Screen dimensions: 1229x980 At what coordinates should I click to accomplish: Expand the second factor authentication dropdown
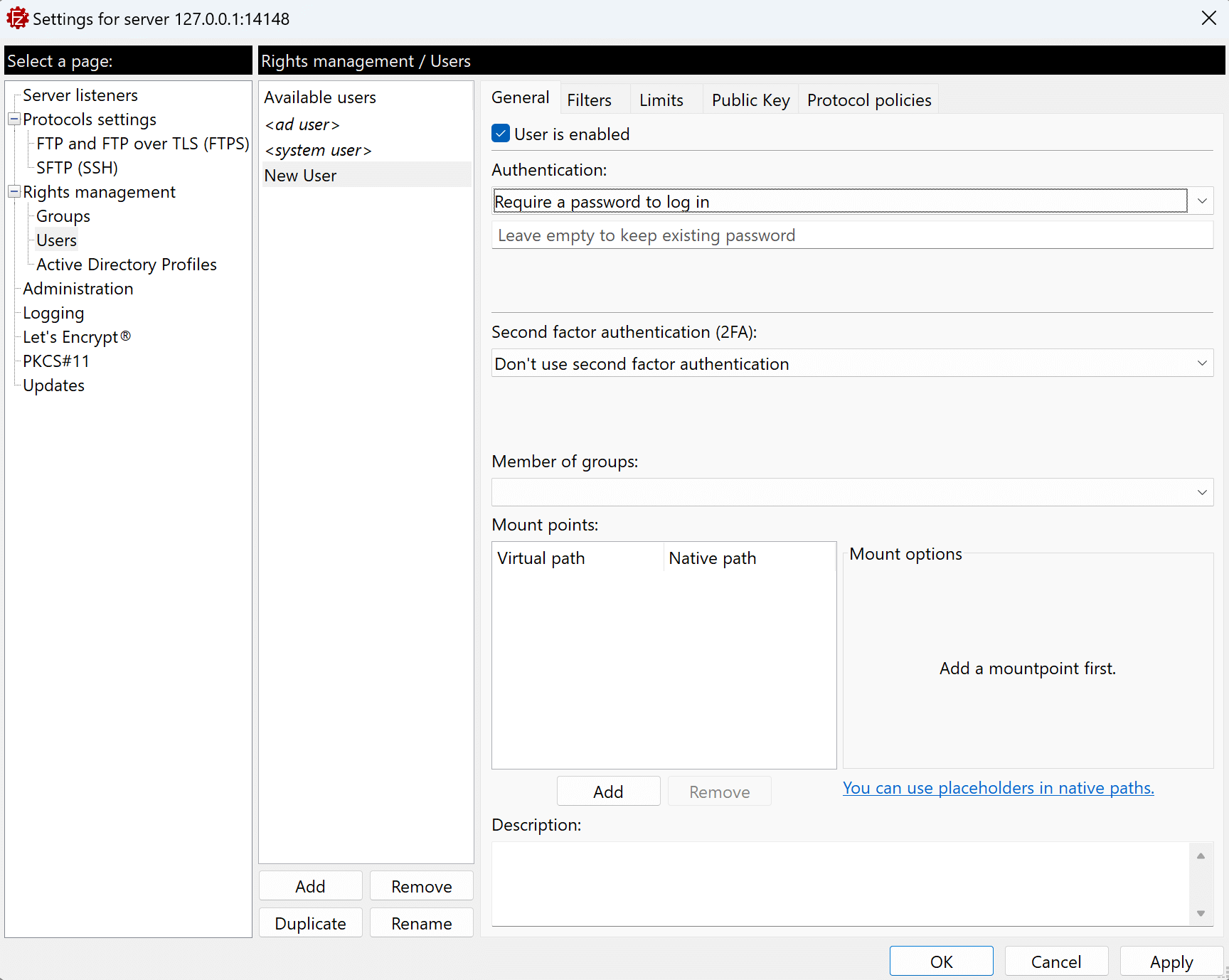point(1201,363)
